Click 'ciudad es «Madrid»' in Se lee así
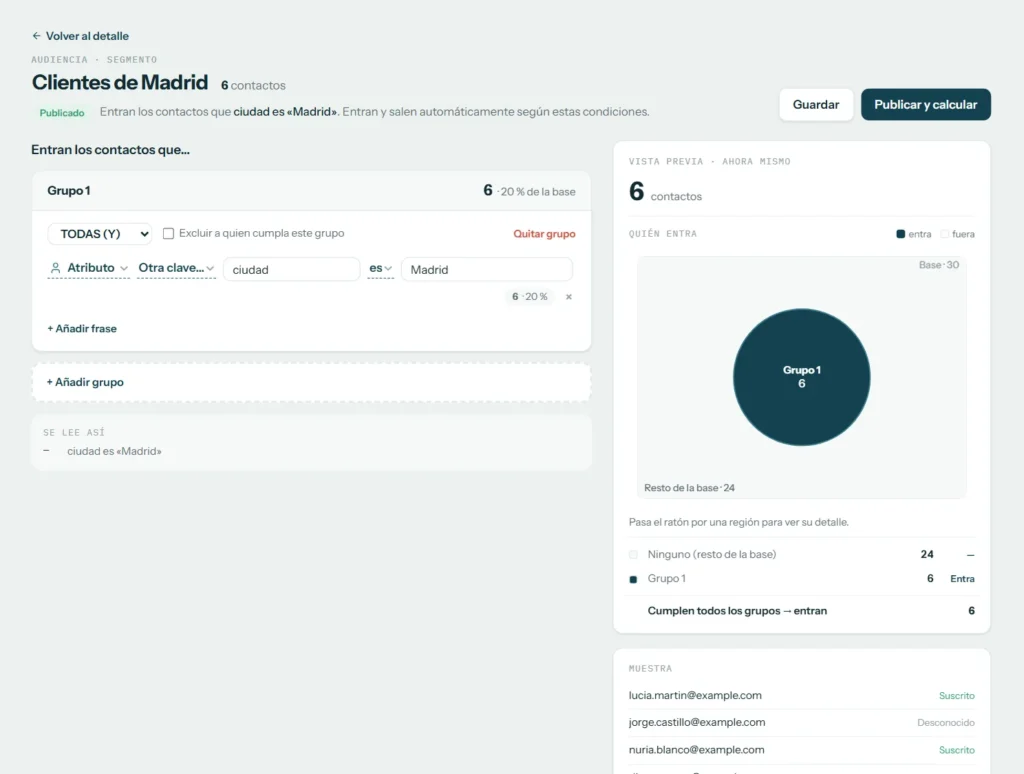 (114, 451)
